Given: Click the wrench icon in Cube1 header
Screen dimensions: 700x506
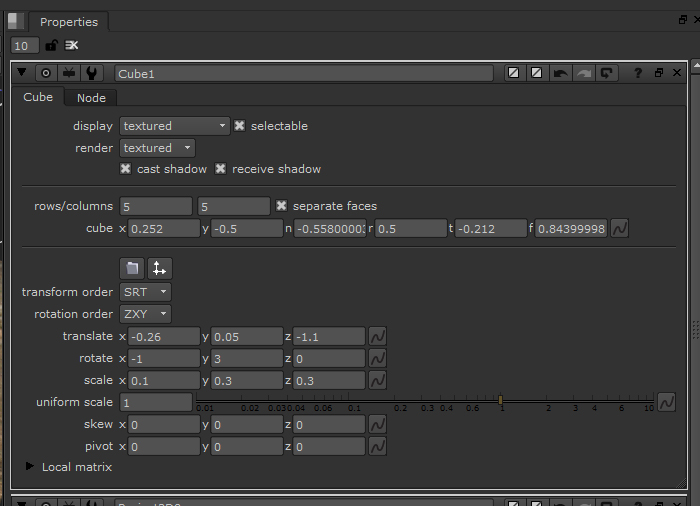Looking at the screenshot, I should [92, 73].
